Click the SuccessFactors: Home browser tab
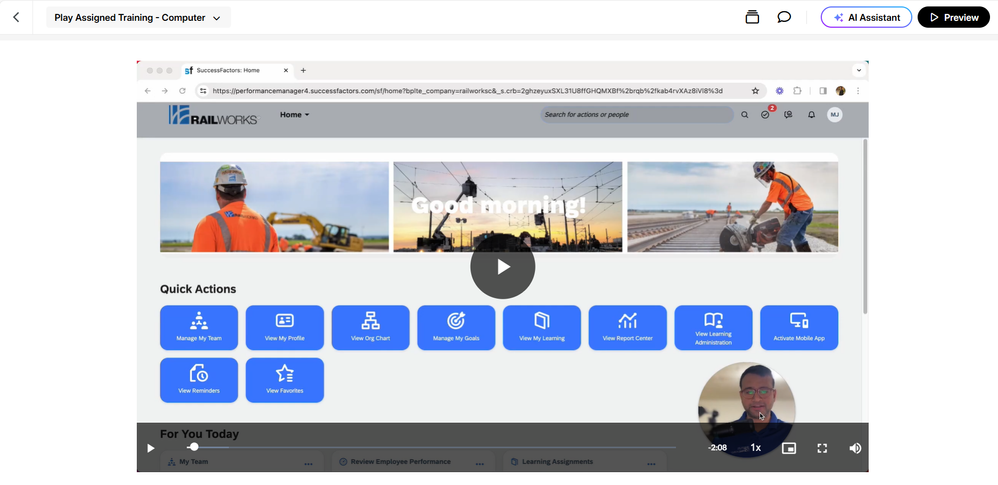 point(228,71)
